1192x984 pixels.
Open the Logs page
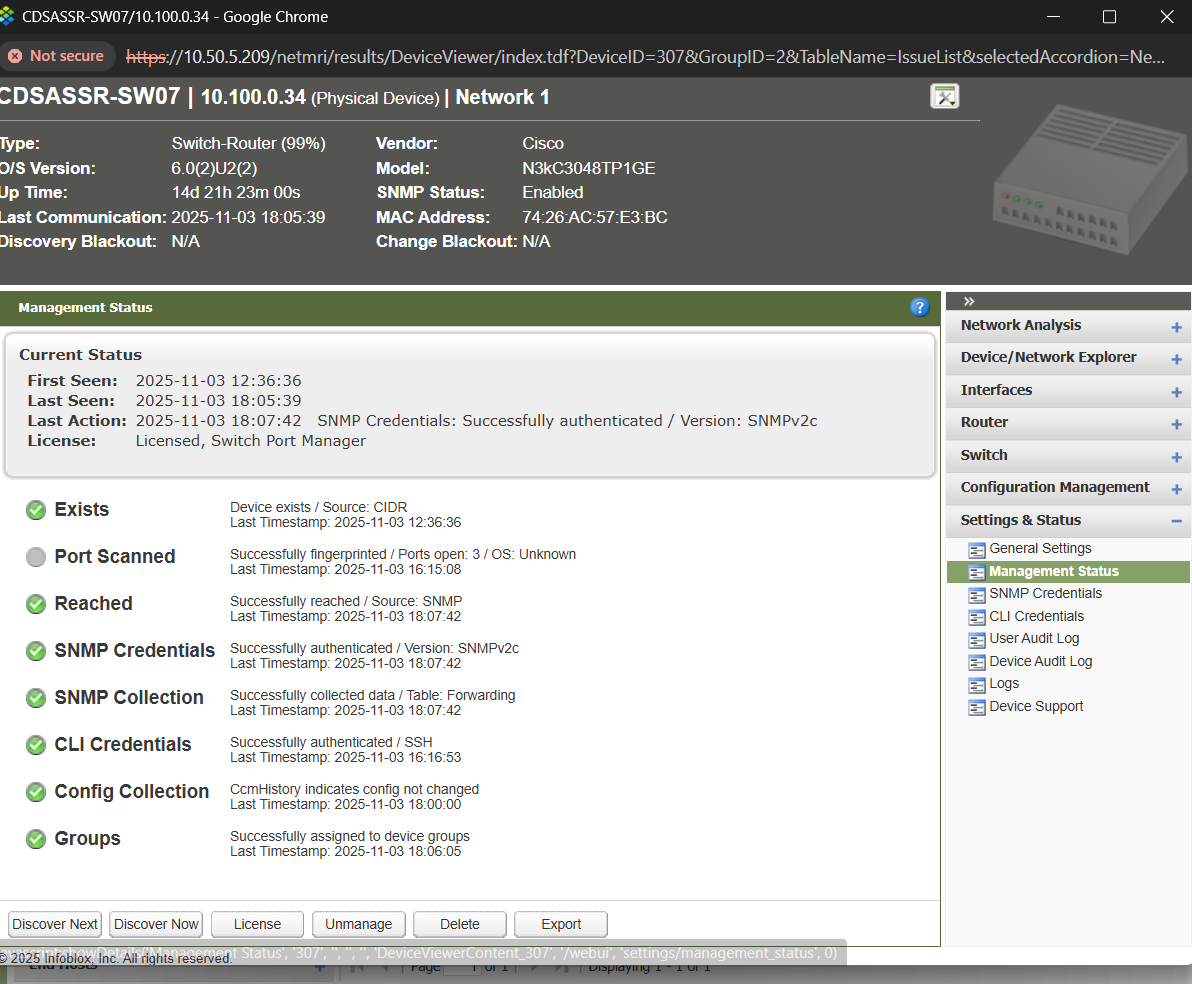1003,684
